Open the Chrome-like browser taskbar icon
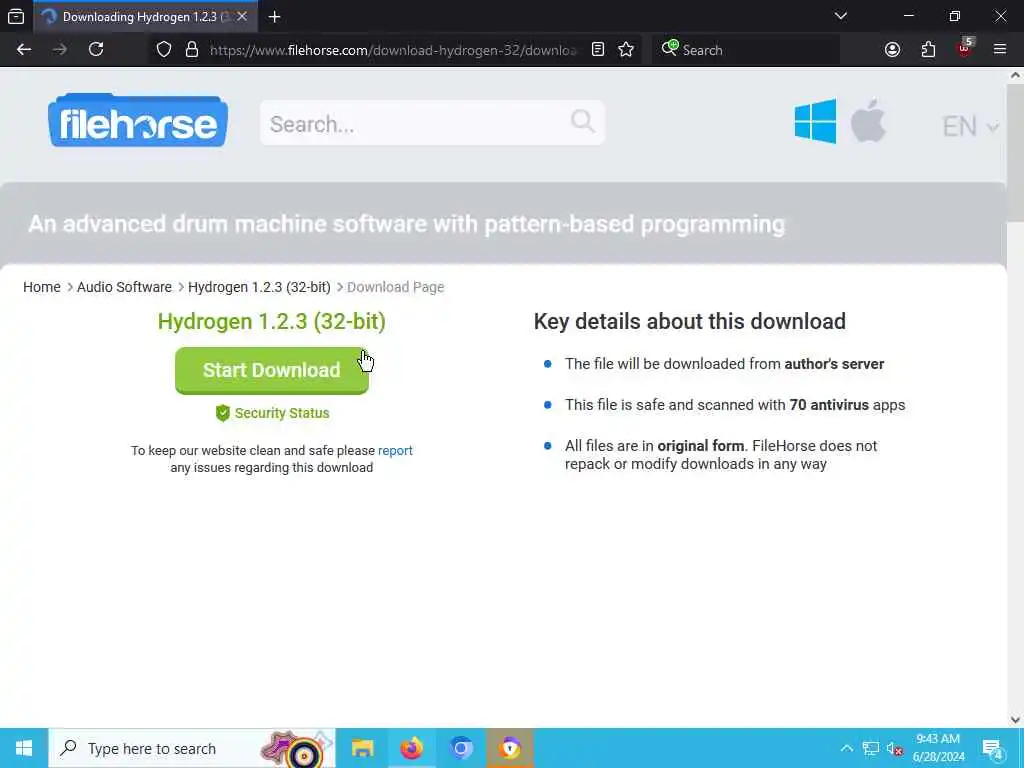 click(460, 748)
